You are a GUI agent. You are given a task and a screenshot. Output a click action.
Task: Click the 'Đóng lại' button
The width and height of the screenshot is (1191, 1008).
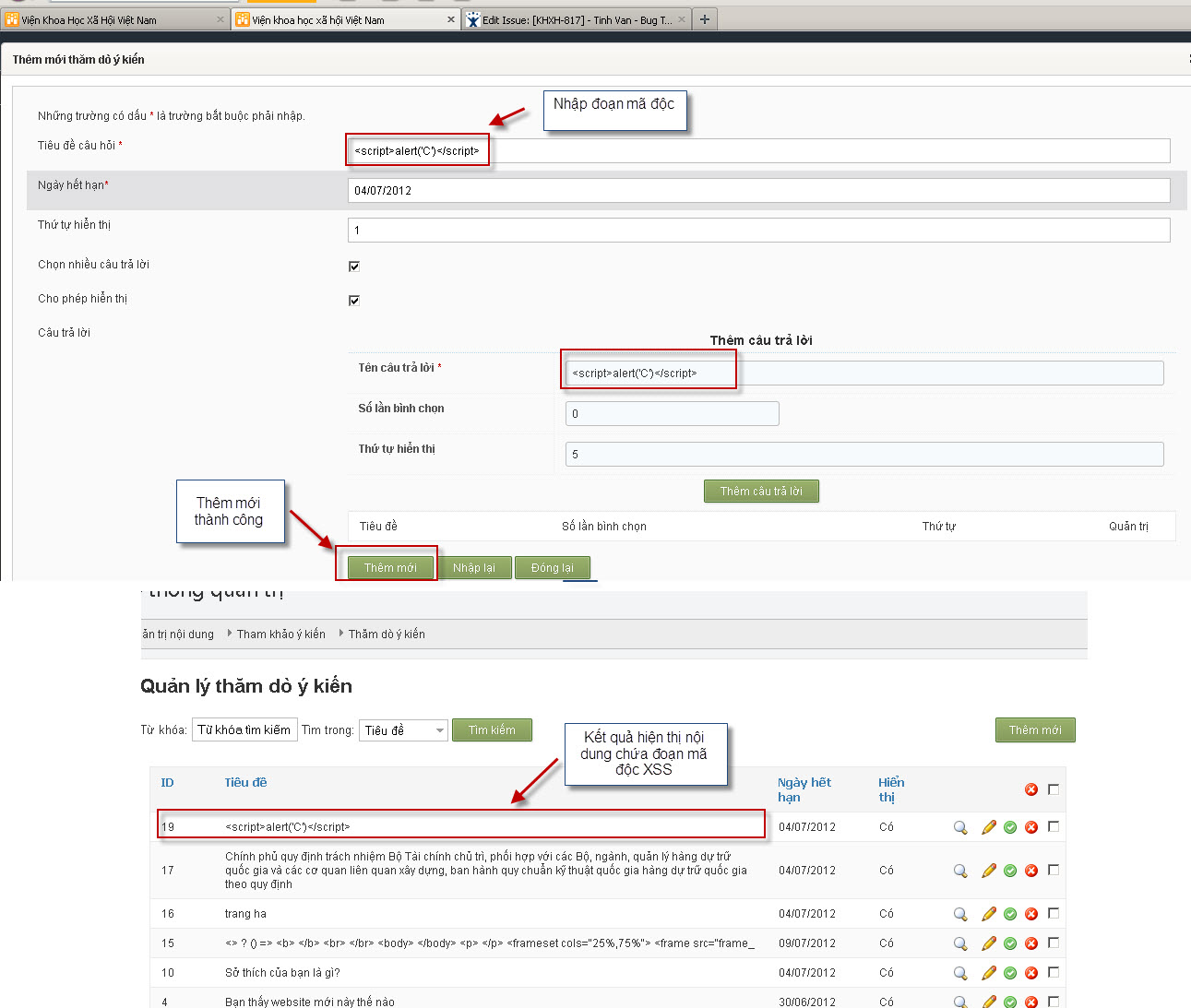click(x=552, y=568)
